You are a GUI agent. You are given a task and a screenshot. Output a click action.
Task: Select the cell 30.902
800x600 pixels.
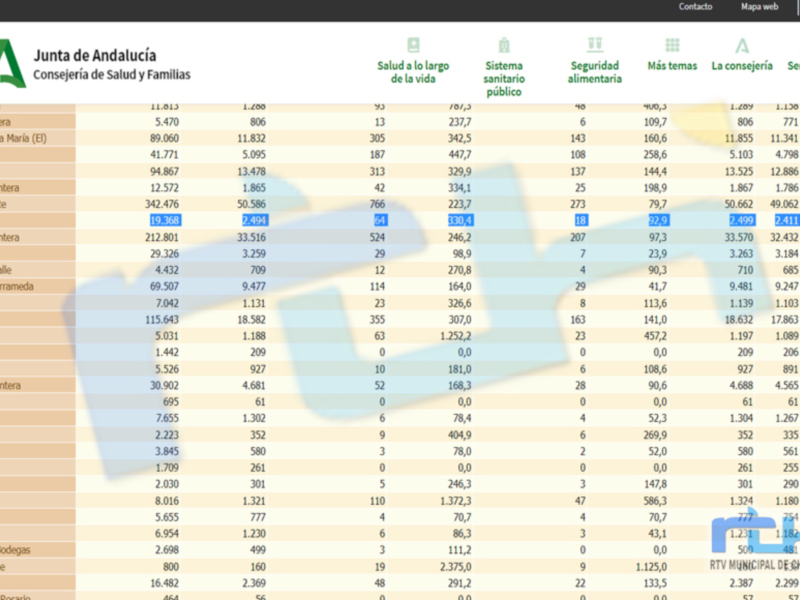point(164,385)
